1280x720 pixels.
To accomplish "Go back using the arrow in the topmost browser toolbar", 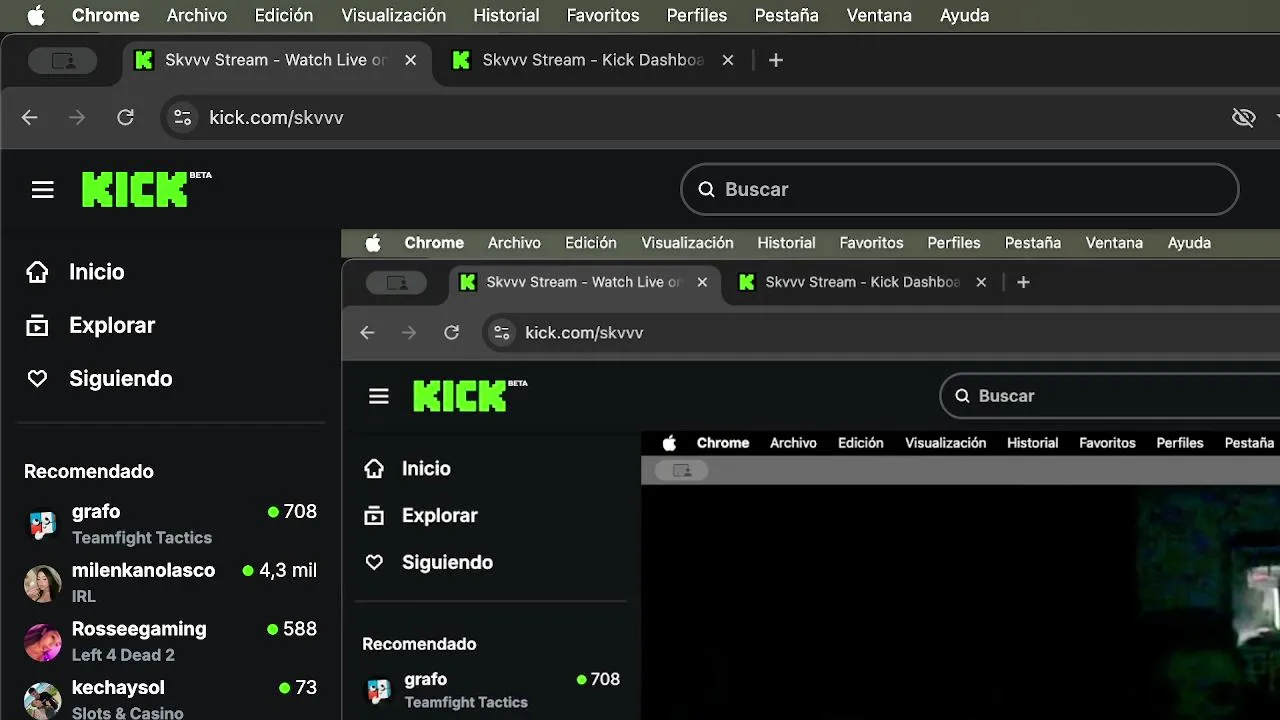I will point(29,117).
